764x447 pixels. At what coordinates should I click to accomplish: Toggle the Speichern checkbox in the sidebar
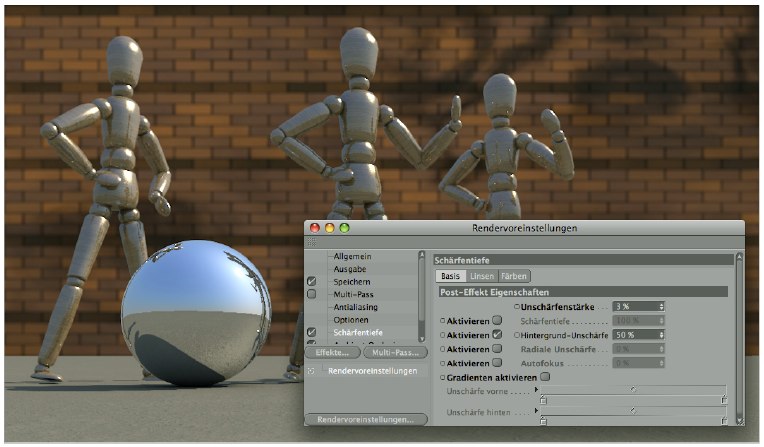pyautogui.click(x=312, y=282)
